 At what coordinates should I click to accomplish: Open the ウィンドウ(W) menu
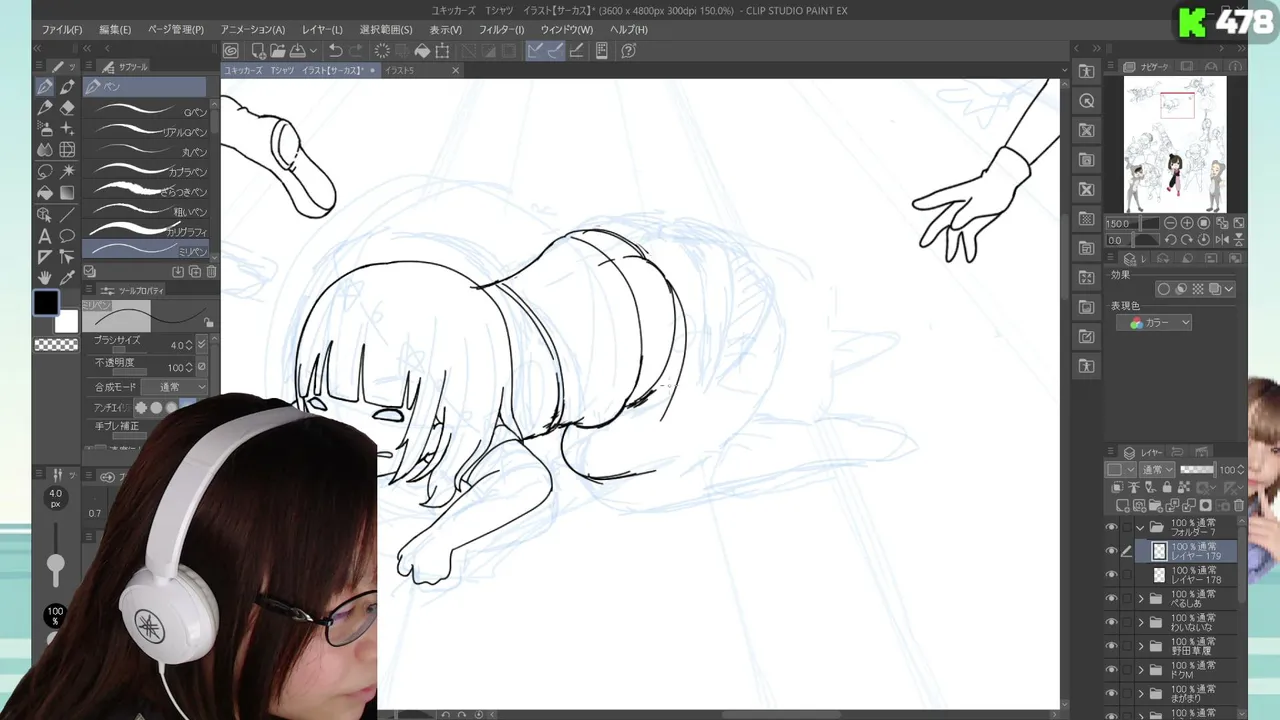(x=566, y=30)
